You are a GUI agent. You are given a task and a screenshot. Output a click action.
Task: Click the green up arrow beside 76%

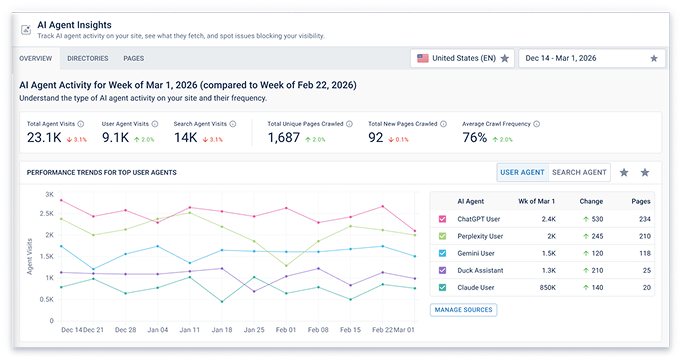[495, 140]
